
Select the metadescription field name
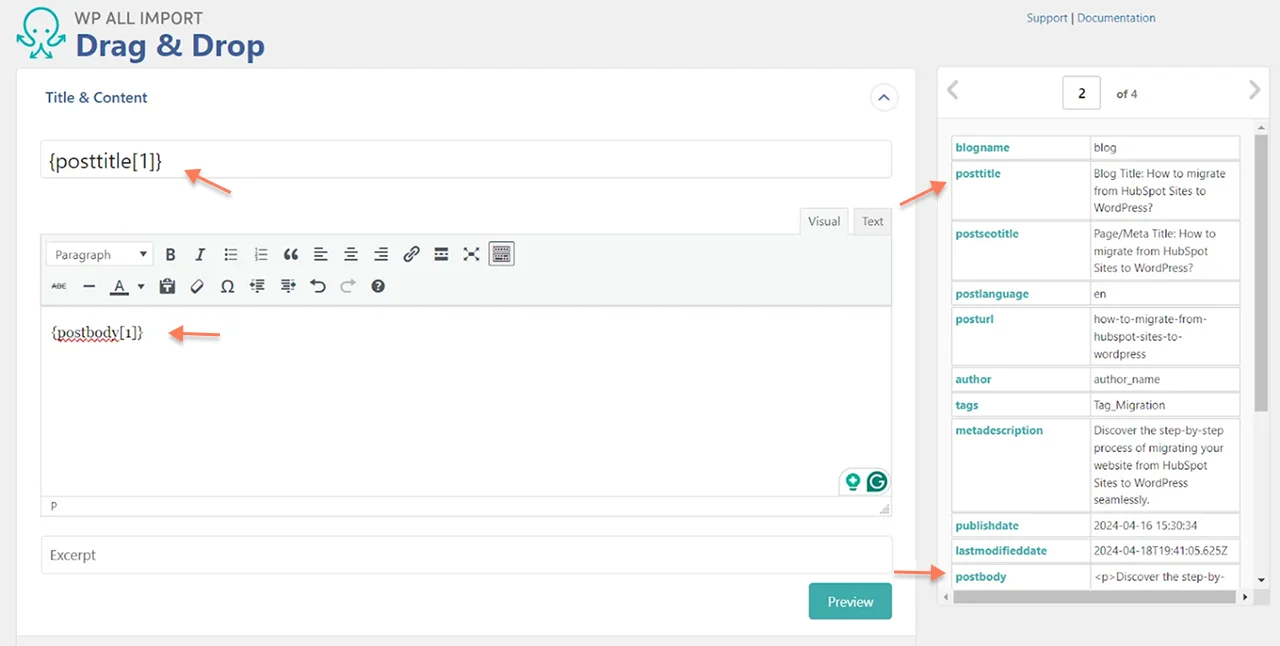(999, 430)
